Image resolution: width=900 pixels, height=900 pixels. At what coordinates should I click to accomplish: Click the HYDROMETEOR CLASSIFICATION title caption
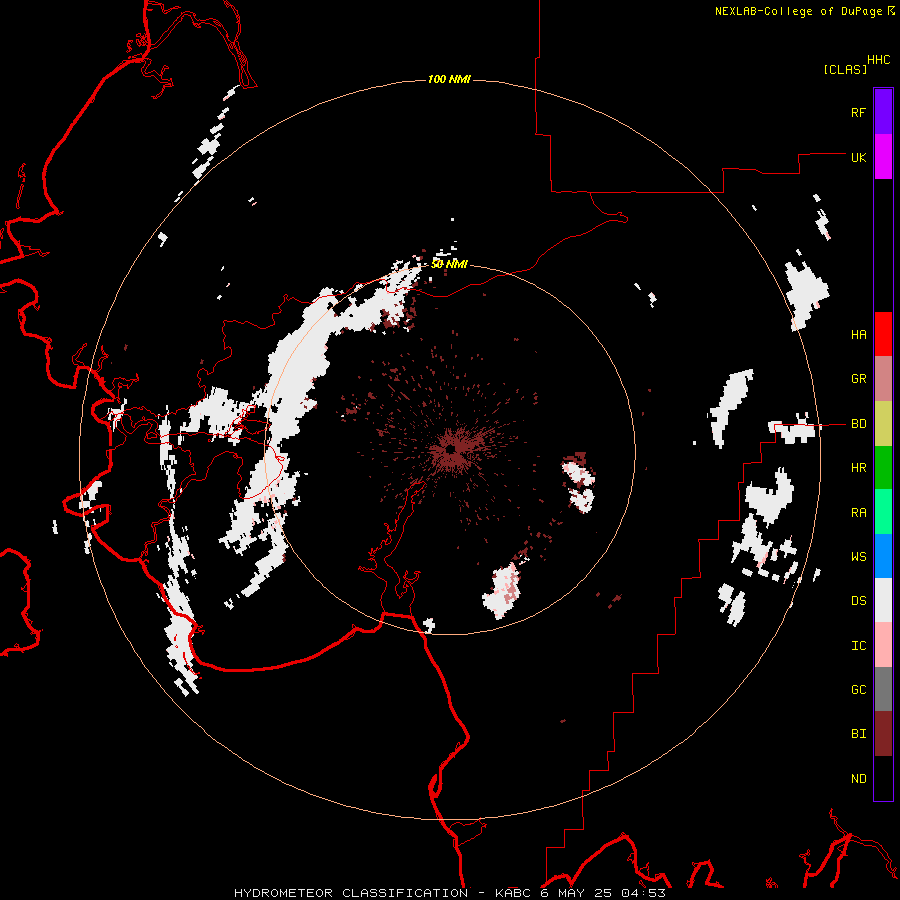click(351, 893)
